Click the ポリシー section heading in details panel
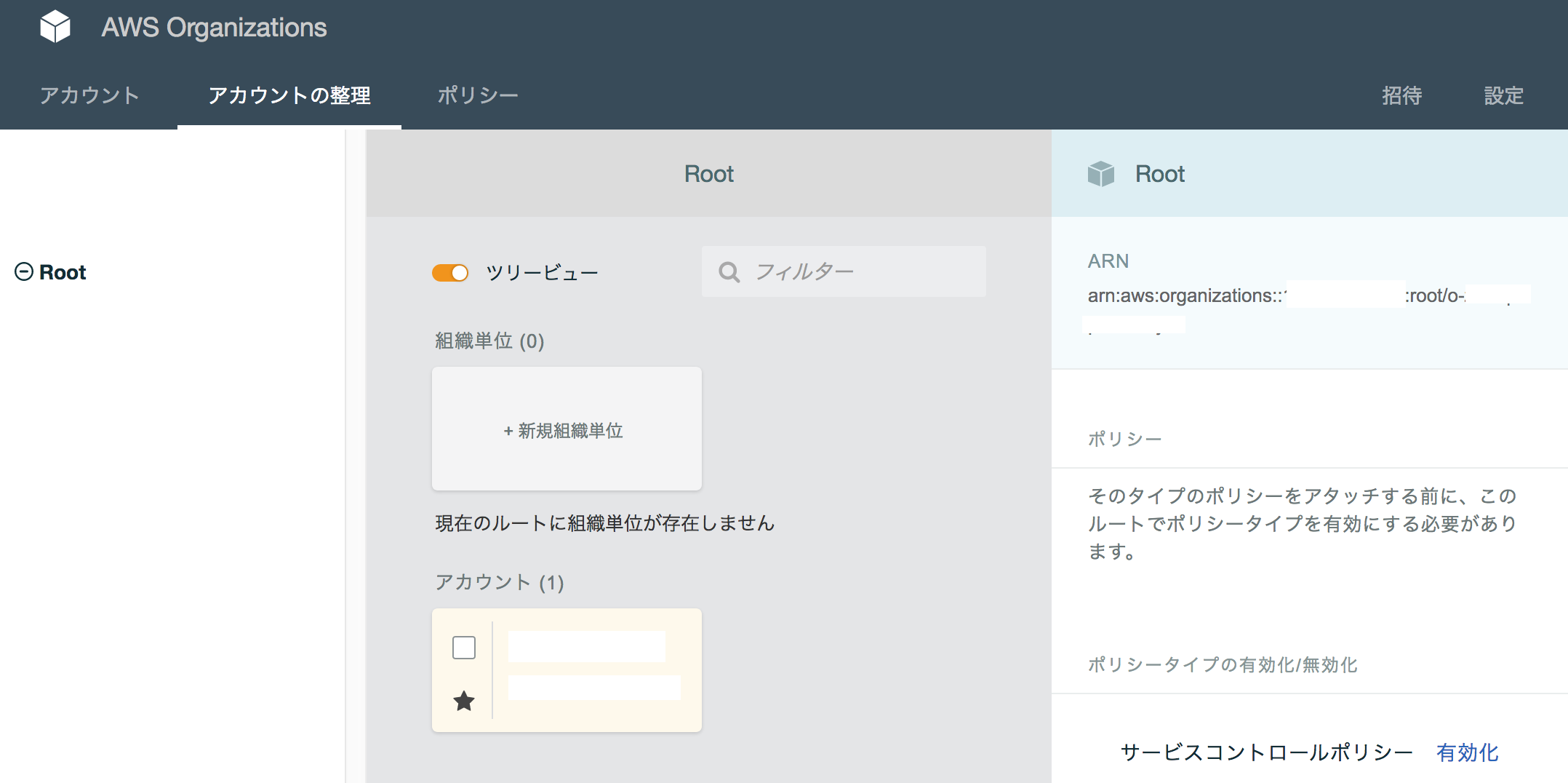Image resolution: width=1568 pixels, height=783 pixels. click(1124, 439)
